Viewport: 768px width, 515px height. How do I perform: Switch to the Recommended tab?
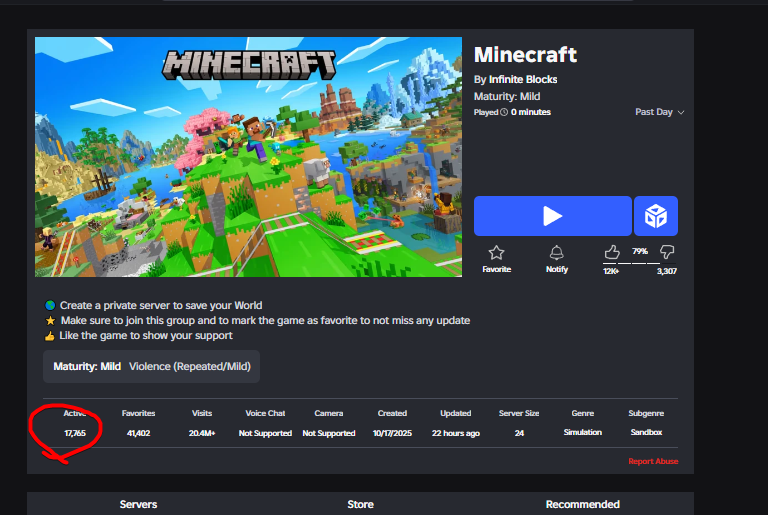[x=582, y=504]
